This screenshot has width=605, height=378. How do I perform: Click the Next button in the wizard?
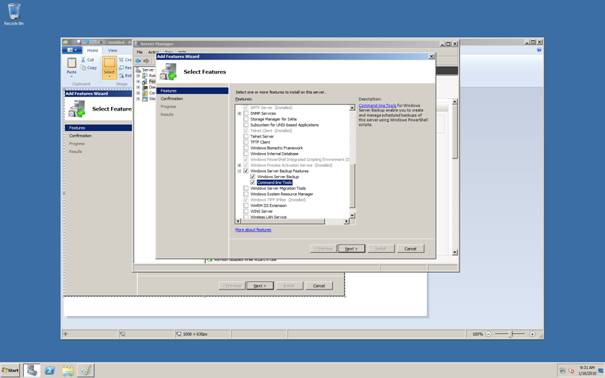click(350, 248)
